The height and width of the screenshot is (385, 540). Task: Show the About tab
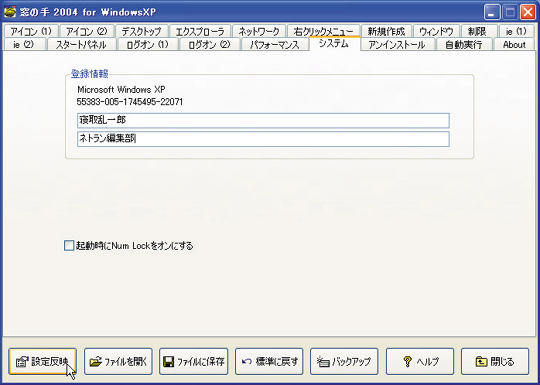click(x=514, y=44)
